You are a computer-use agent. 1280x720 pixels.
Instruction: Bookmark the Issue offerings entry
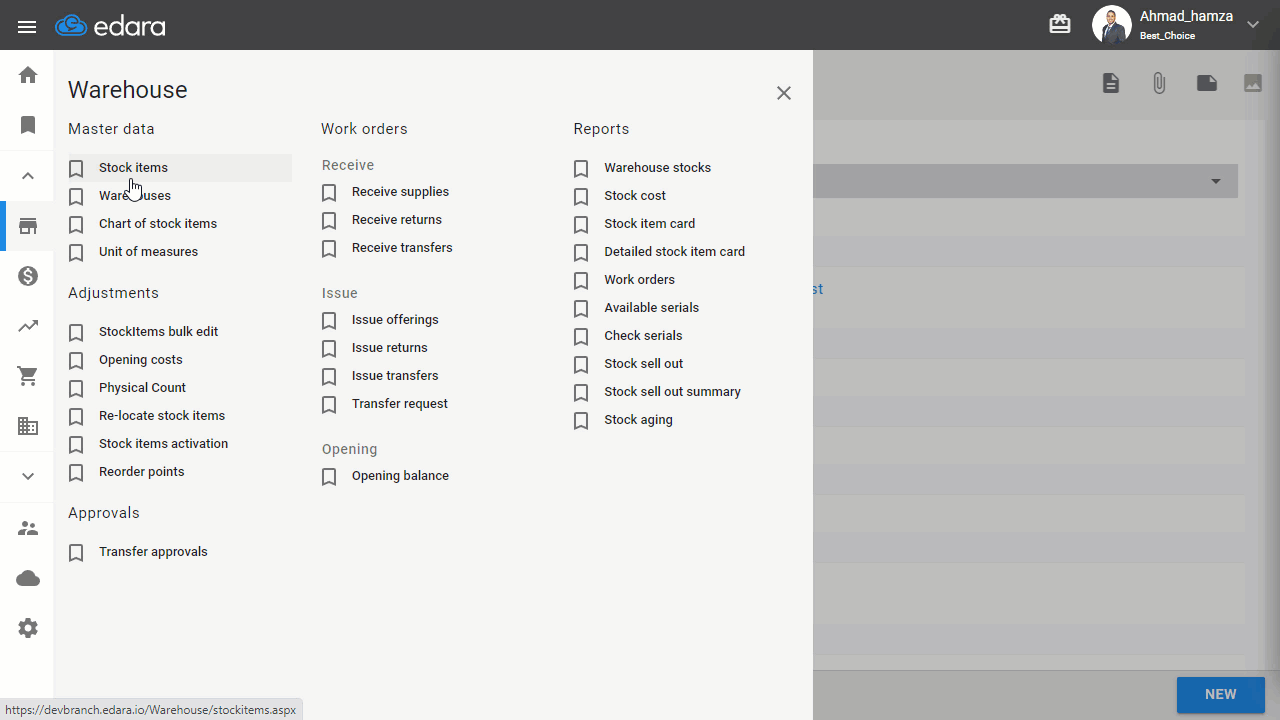(329, 321)
